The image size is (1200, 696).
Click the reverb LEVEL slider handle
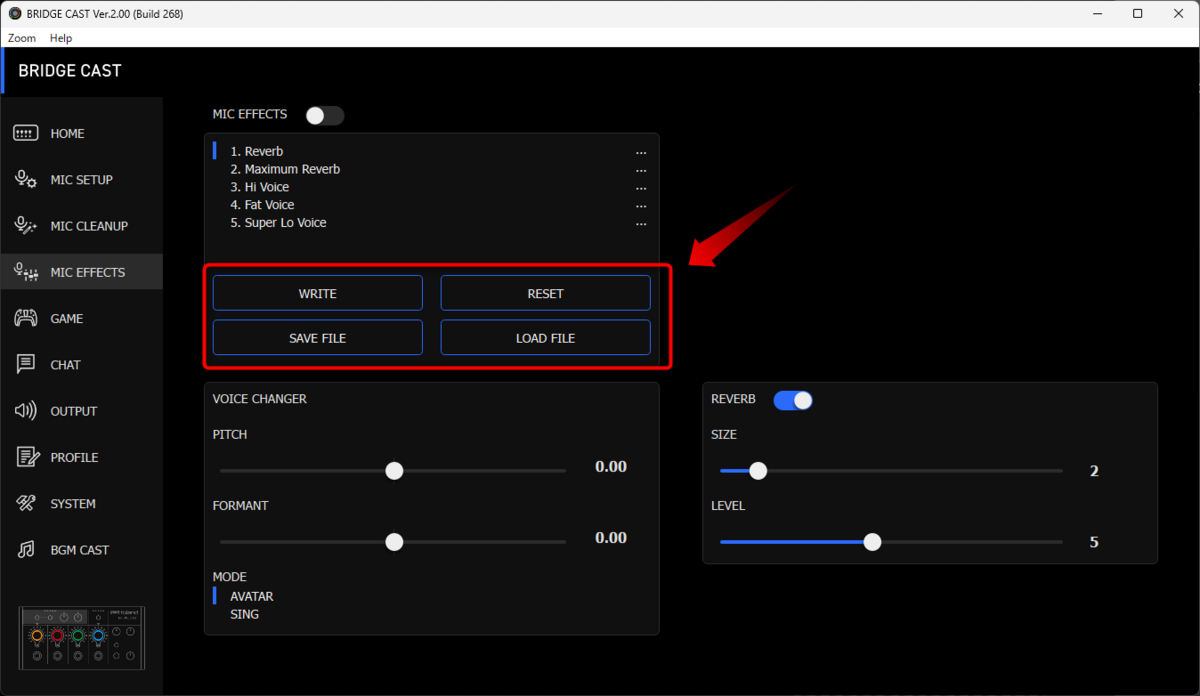872,542
